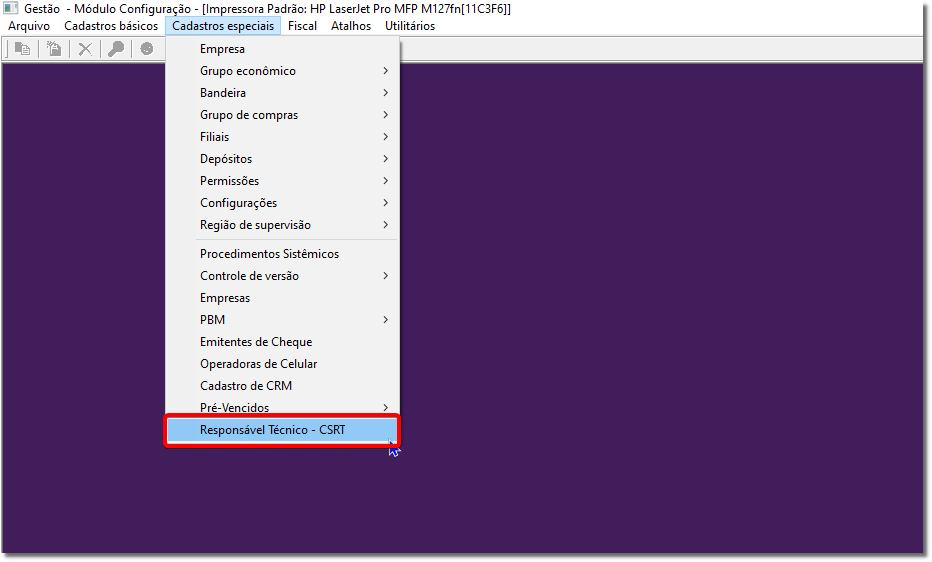Choose Operadoras de Celular entry

pyautogui.click(x=282, y=364)
